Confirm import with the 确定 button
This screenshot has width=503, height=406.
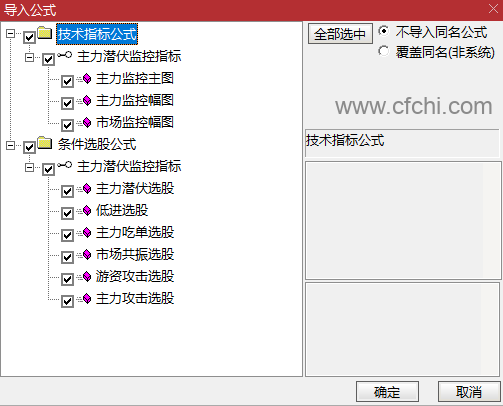click(387, 392)
